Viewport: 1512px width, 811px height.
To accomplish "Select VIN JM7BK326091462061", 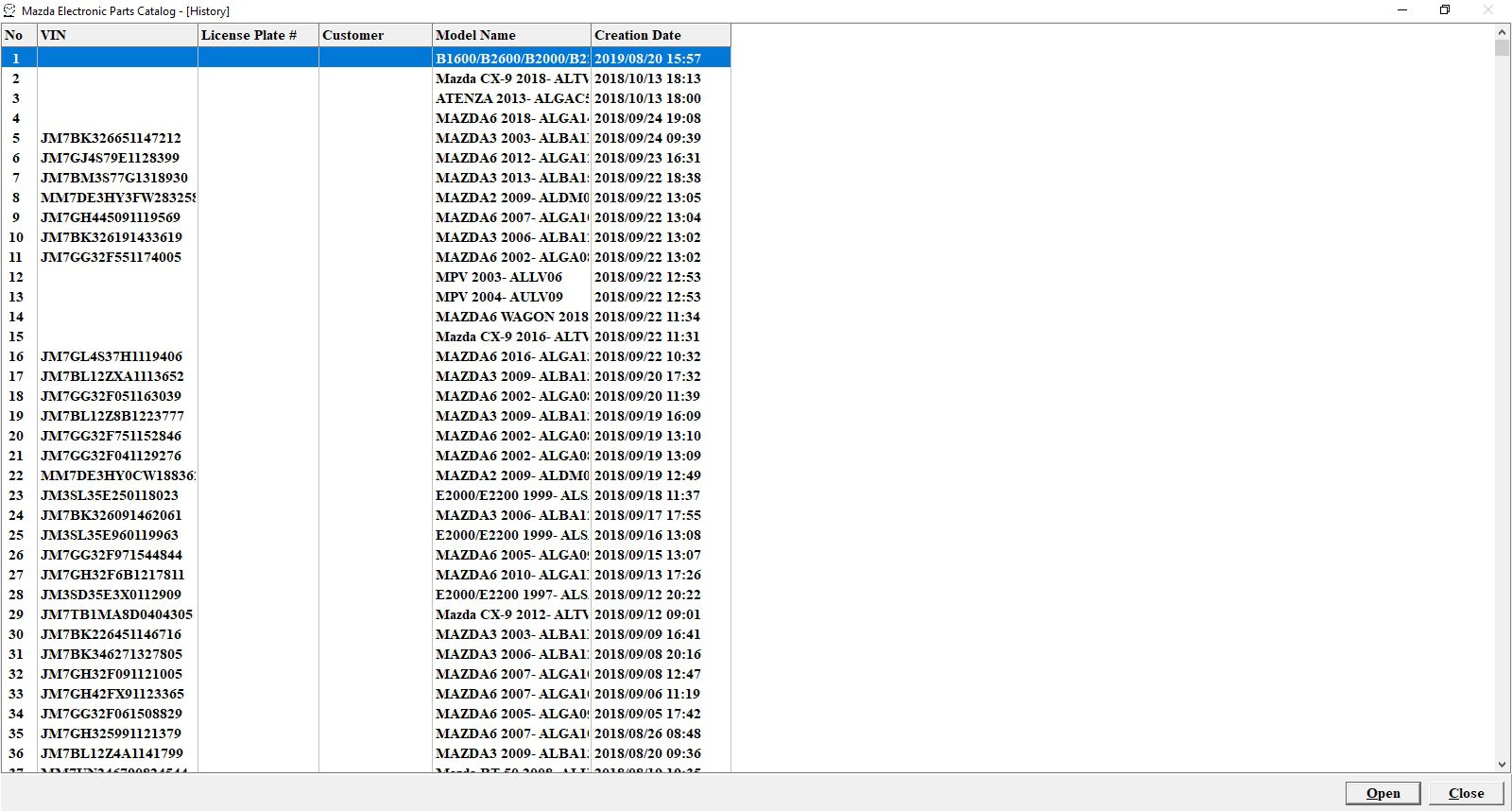I will pos(112,515).
